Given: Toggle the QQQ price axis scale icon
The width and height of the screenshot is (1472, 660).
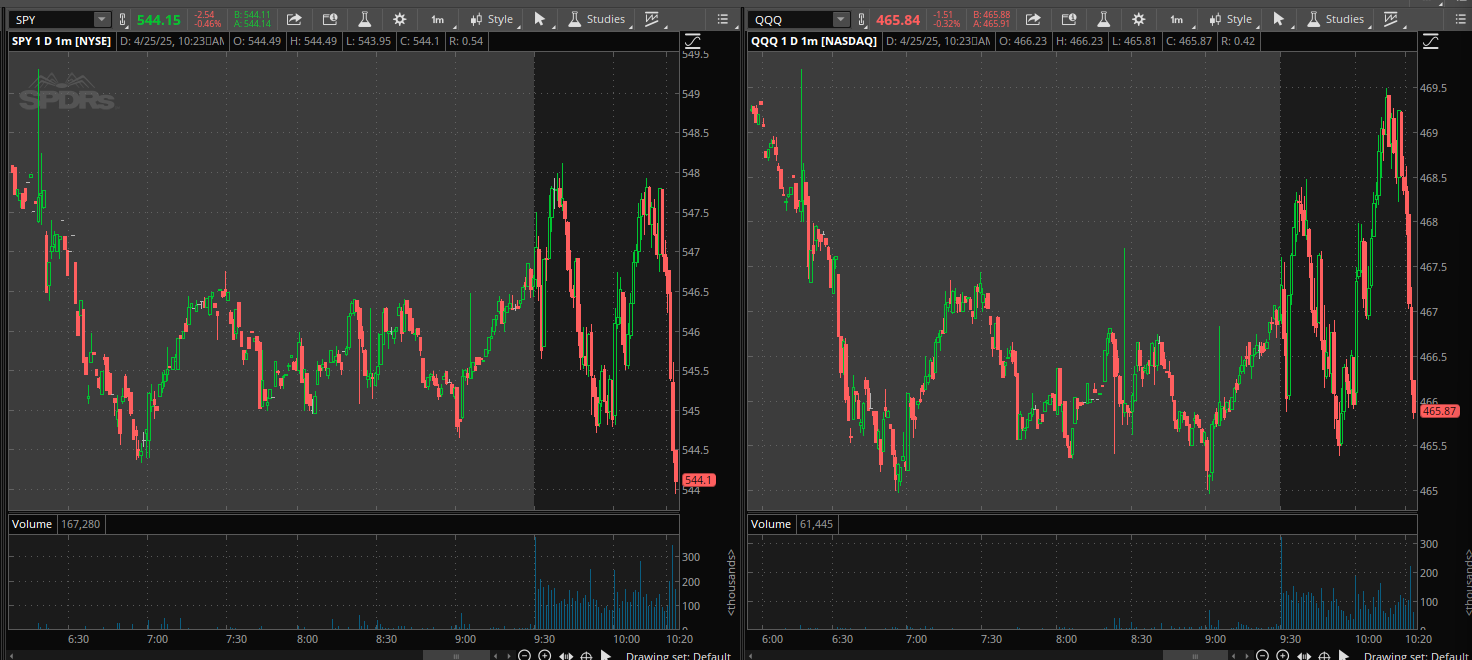Looking at the screenshot, I should [1432, 41].
